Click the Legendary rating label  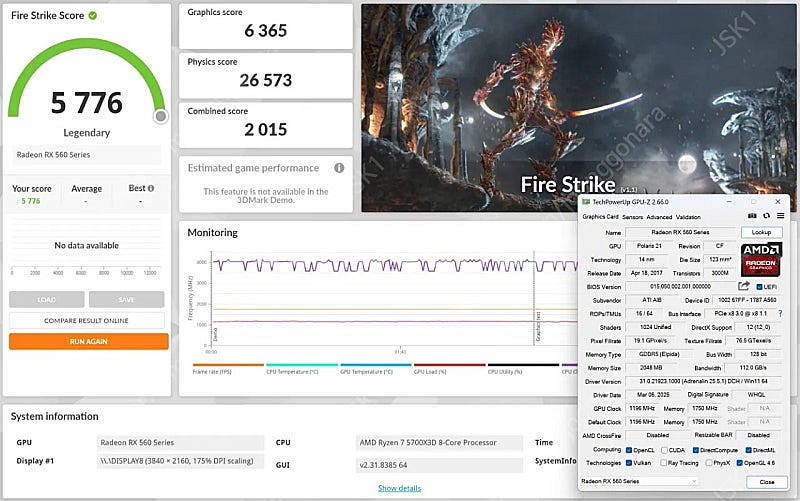[x=87, y=133]
